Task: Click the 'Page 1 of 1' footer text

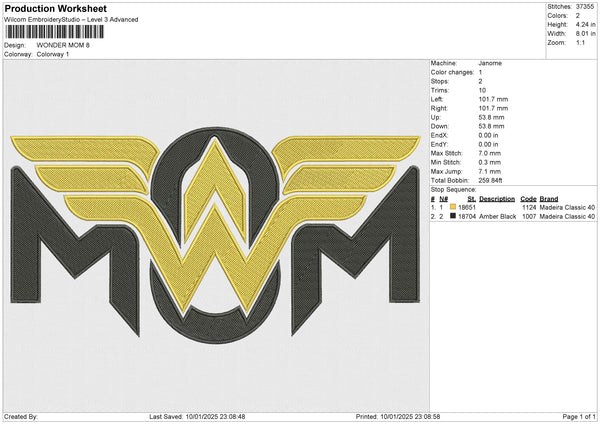Action: (579, 417)
